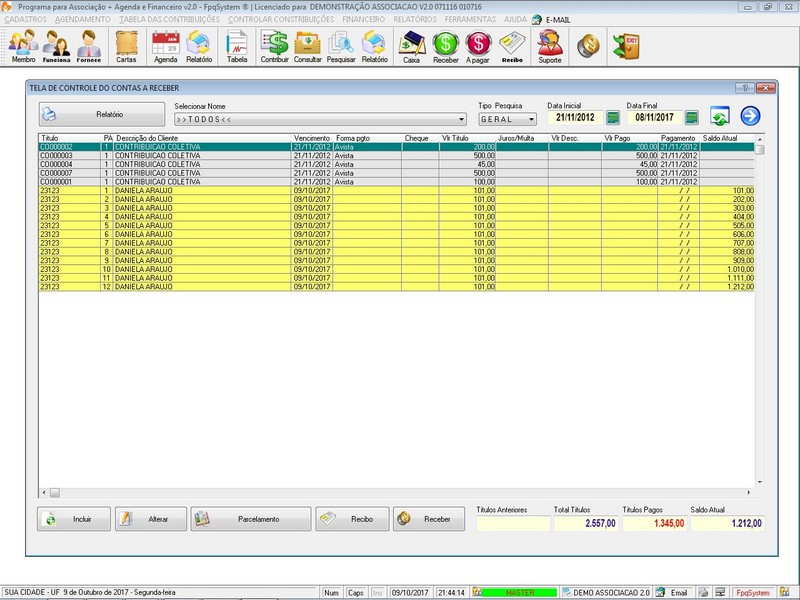Open the Recibo receipt toolbar icon
Viewport: 800px width, 600px height.
click(512, 46)
